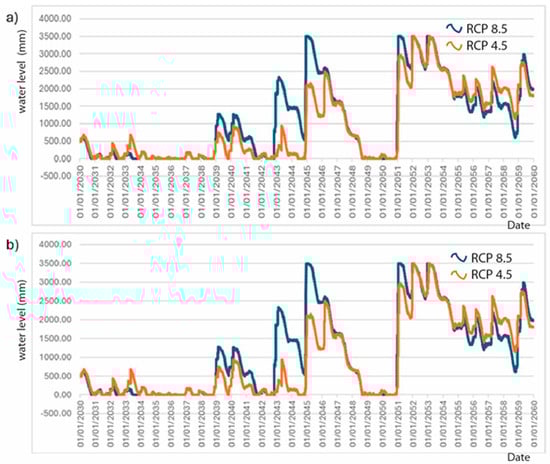Click the RCP 4.5 legend line marker in chart b

point(458,275)
